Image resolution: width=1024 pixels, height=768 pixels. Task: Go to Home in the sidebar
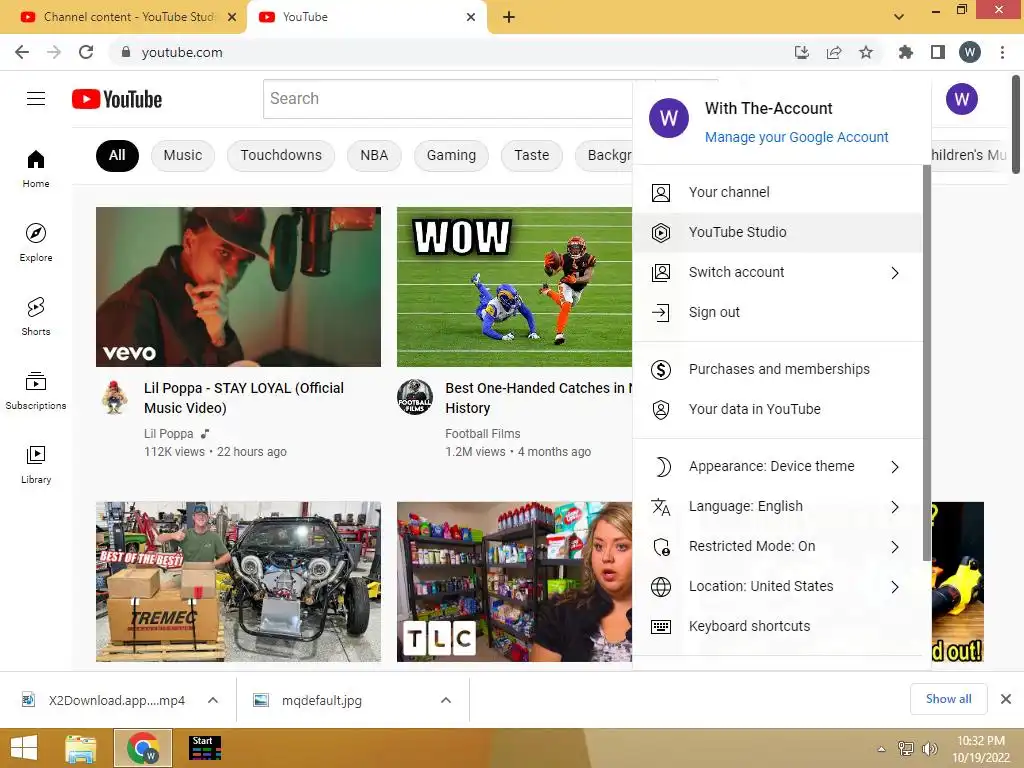[x=36, y=168]
